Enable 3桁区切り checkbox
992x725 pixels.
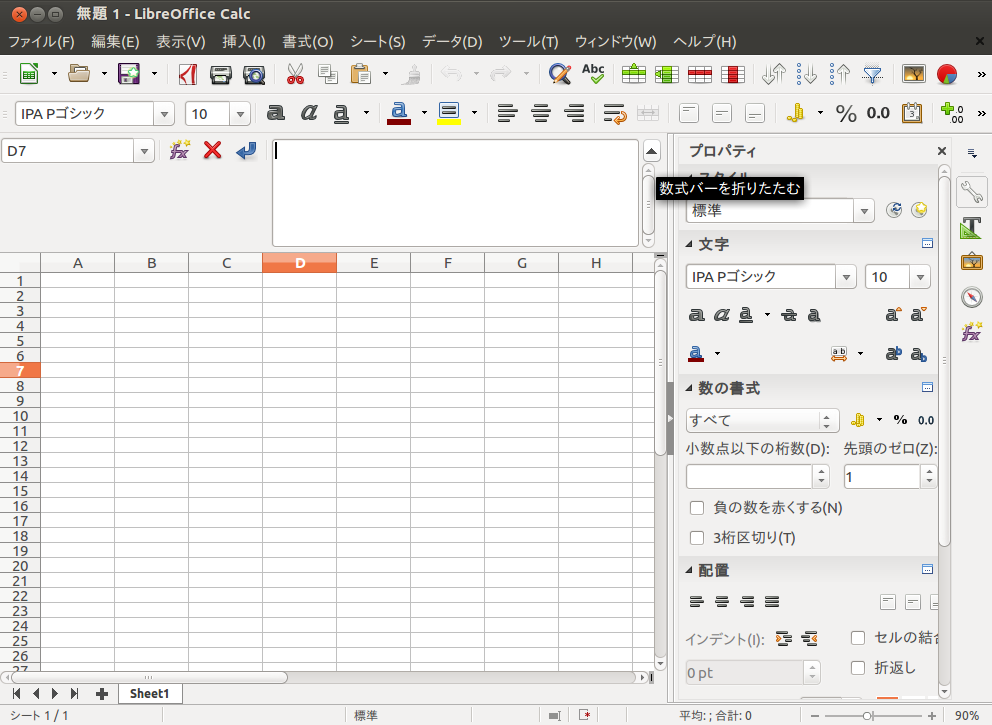pyautogui.click(x=697, y=538)
